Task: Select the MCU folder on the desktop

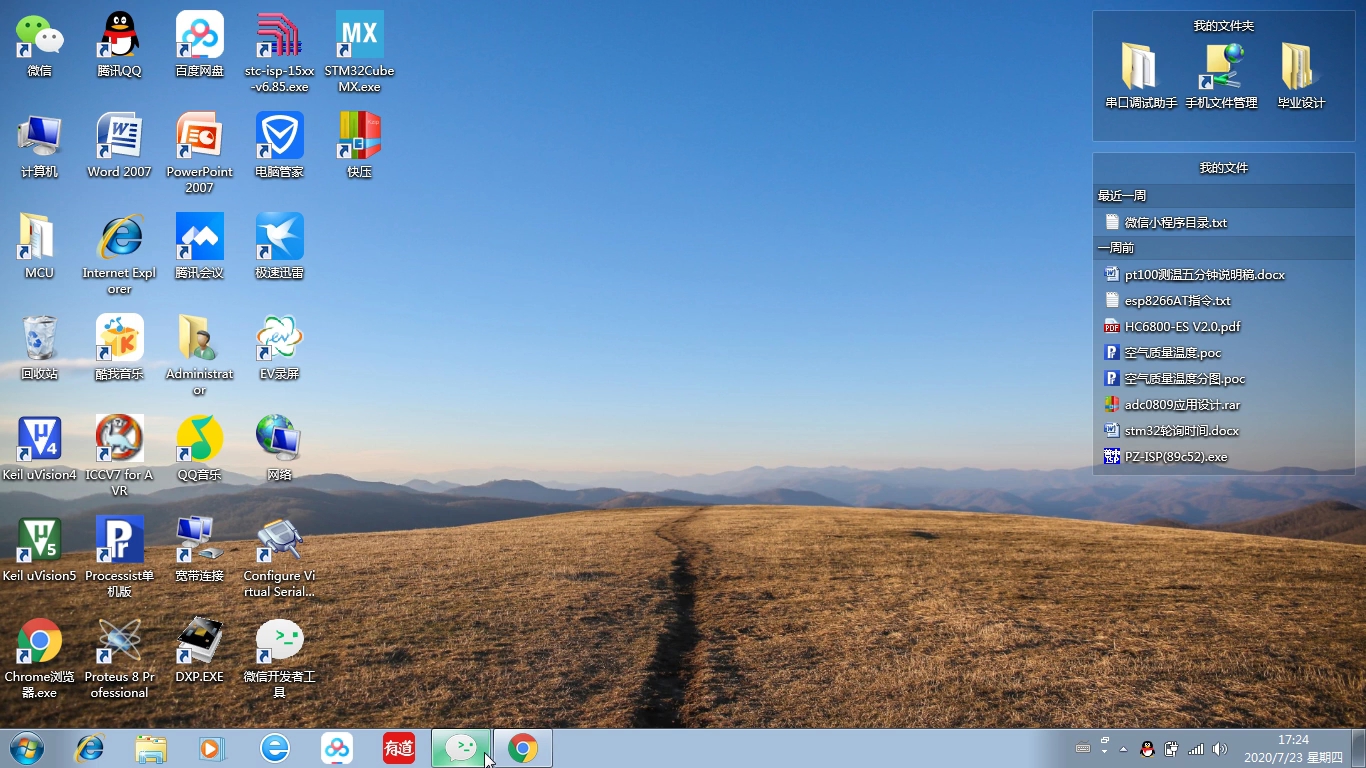Action: pyautogui.click(x=39, y=247)
